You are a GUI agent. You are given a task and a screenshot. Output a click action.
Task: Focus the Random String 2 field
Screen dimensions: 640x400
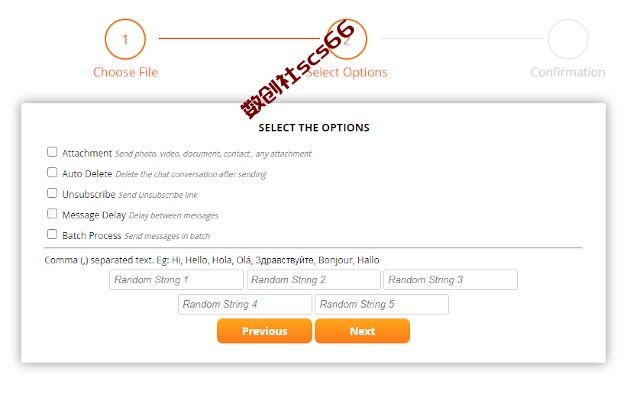click(313, 280)
